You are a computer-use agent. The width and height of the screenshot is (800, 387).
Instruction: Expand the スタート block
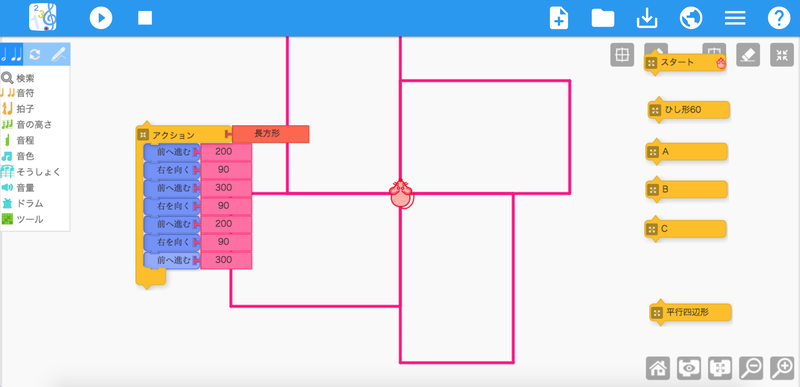651,63
